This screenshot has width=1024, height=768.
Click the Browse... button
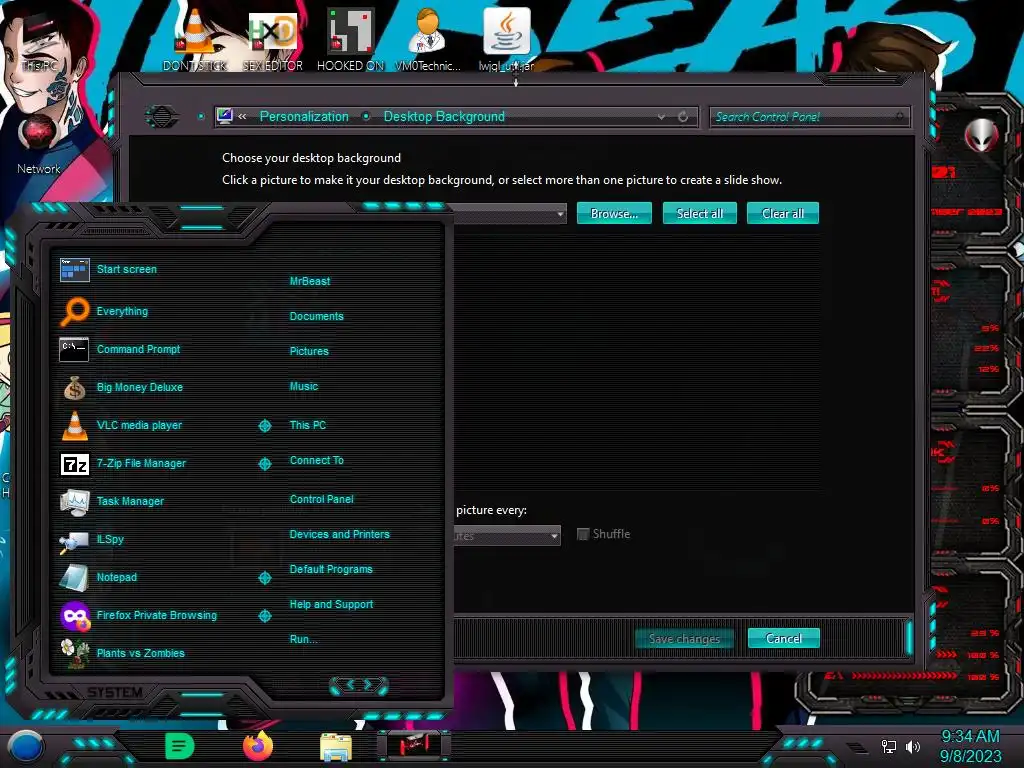614,214
